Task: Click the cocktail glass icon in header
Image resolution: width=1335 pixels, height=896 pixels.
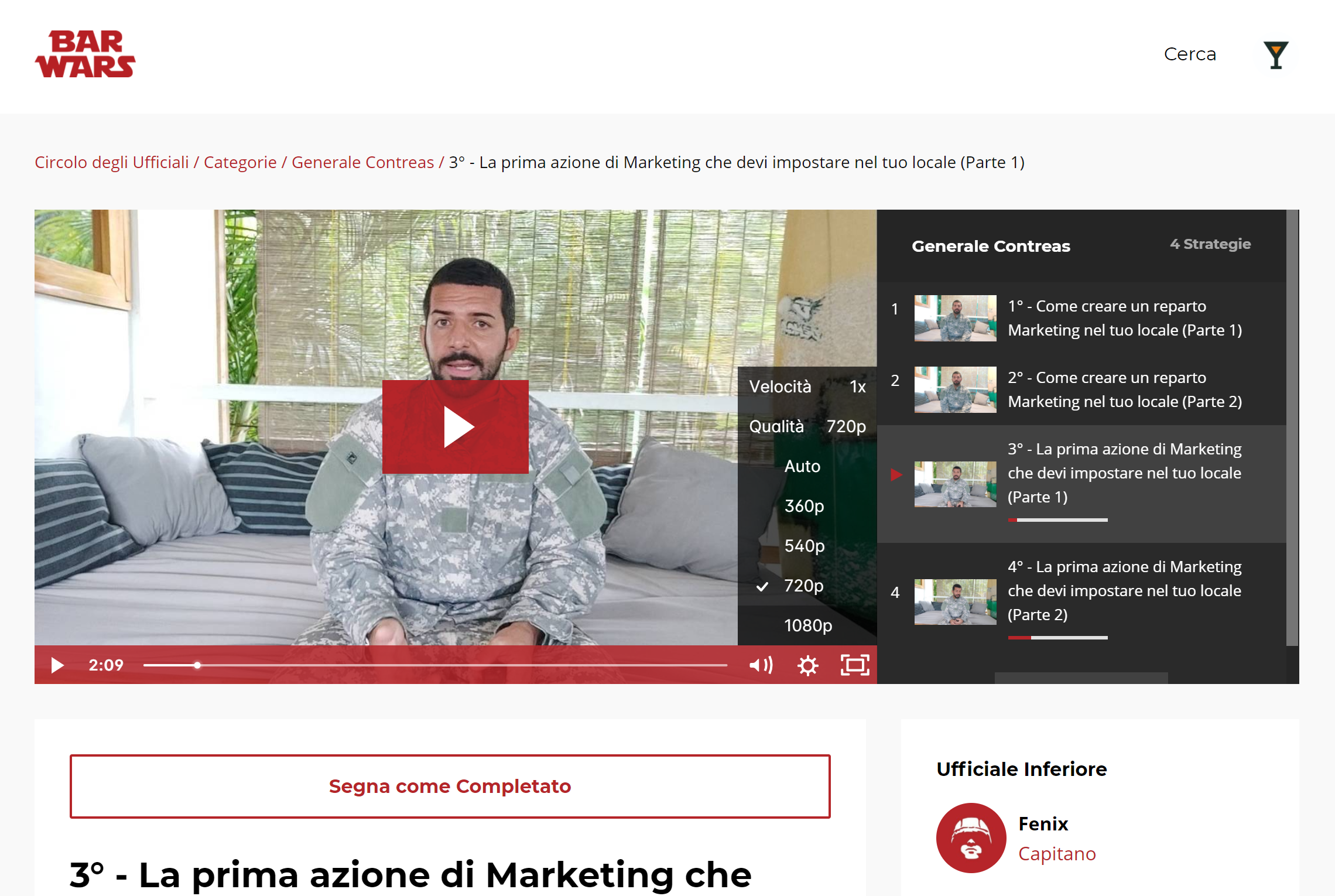Action: pyautogui.click(x=1276, y=55)
